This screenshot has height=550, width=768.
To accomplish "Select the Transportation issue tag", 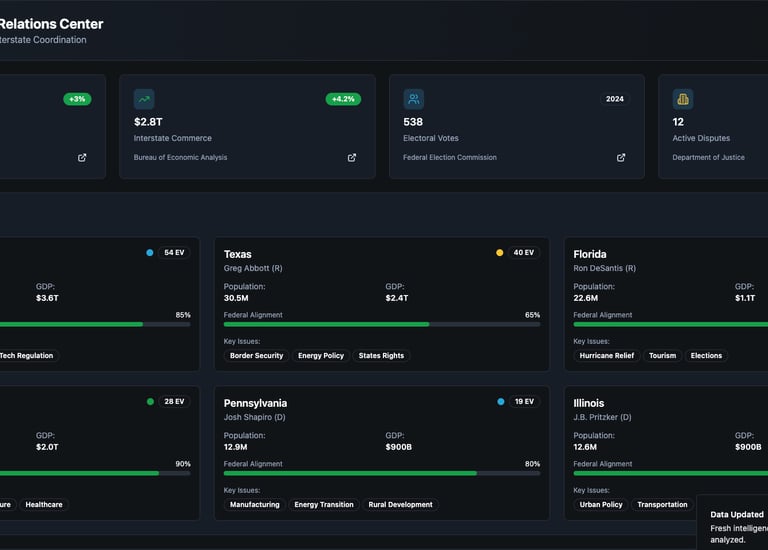I will pos(662,504).
